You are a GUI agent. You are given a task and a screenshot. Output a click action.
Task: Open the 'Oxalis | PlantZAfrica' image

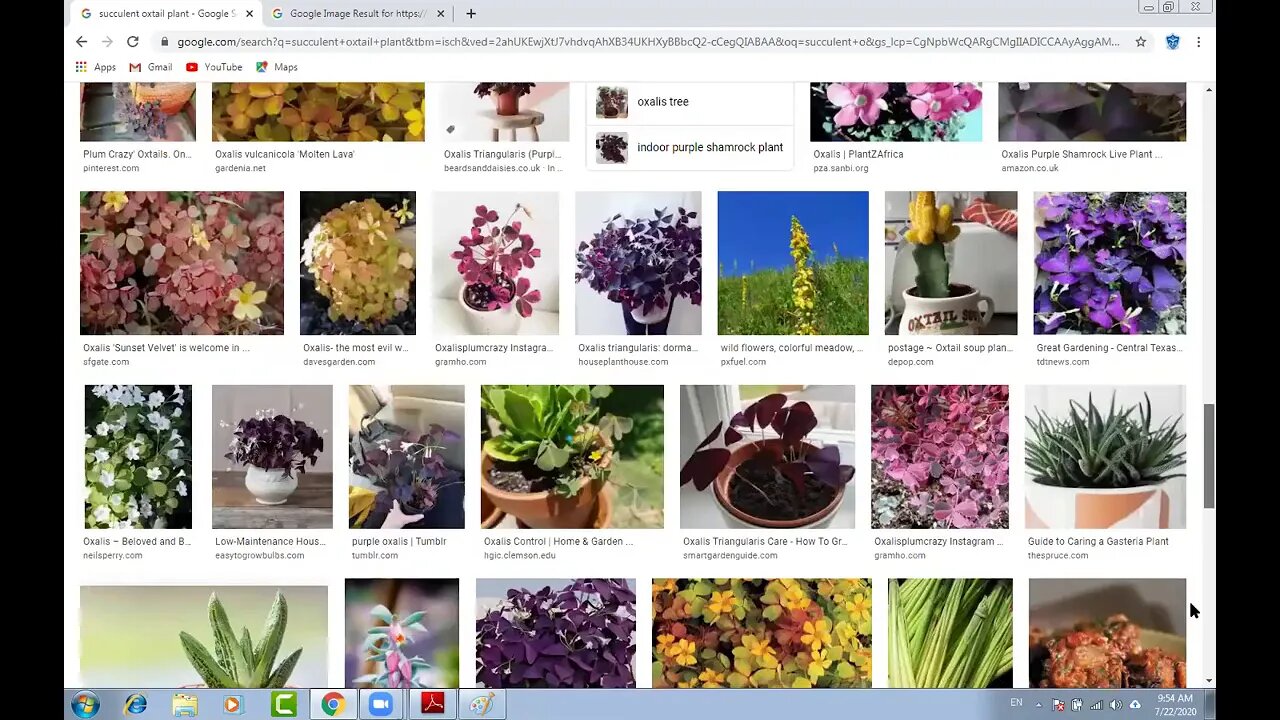896,112
